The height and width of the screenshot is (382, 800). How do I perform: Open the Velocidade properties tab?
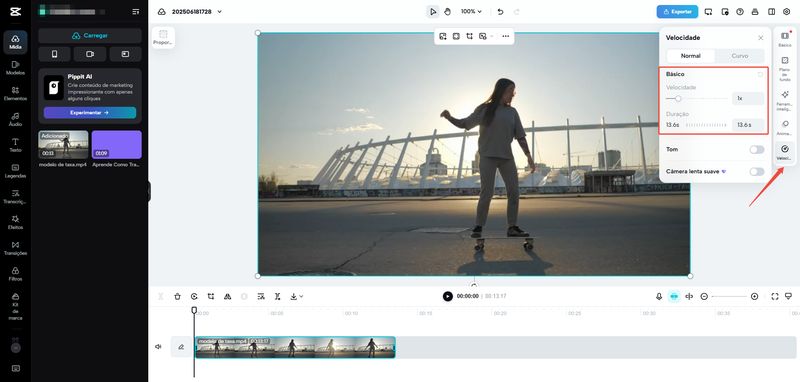pyautogui.click(x=785, y=152)
